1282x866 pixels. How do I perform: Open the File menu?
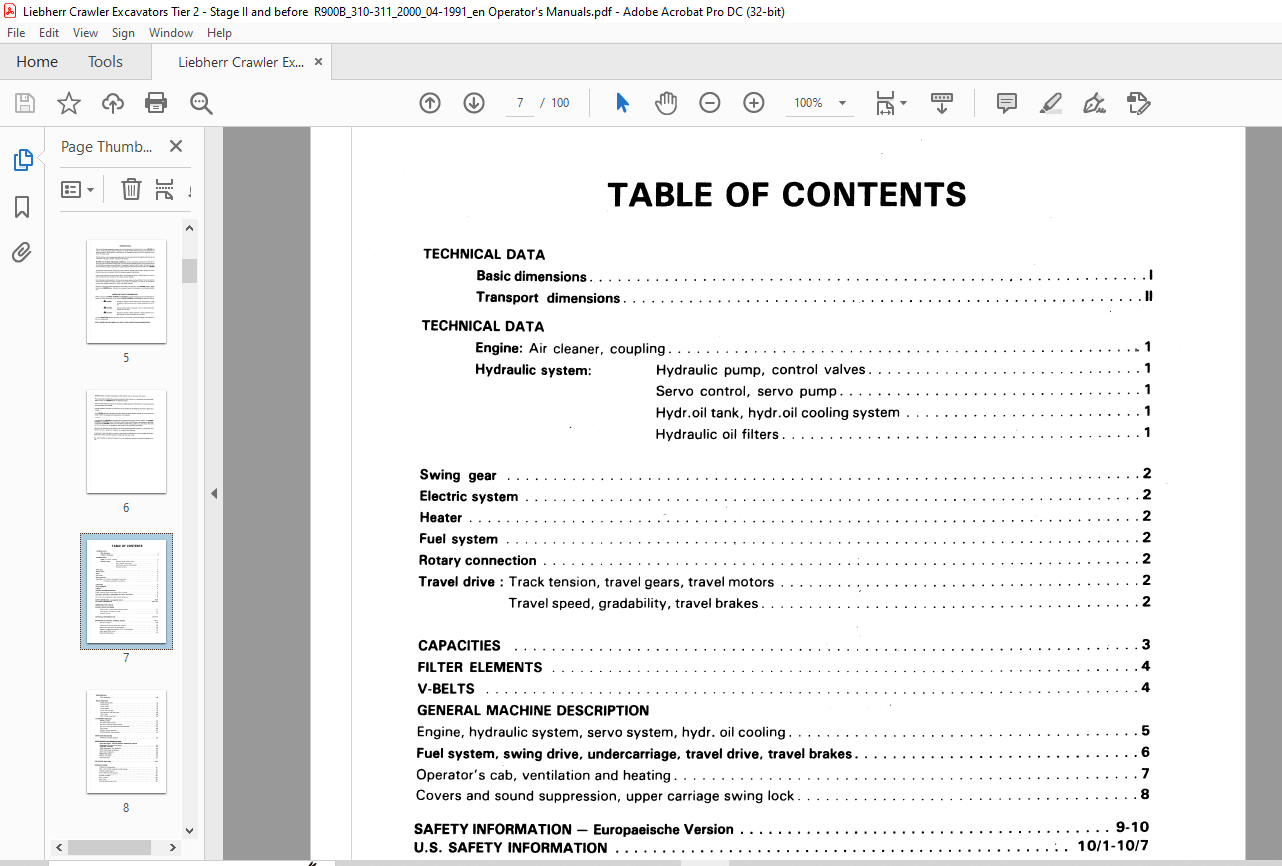pos(16,33)
